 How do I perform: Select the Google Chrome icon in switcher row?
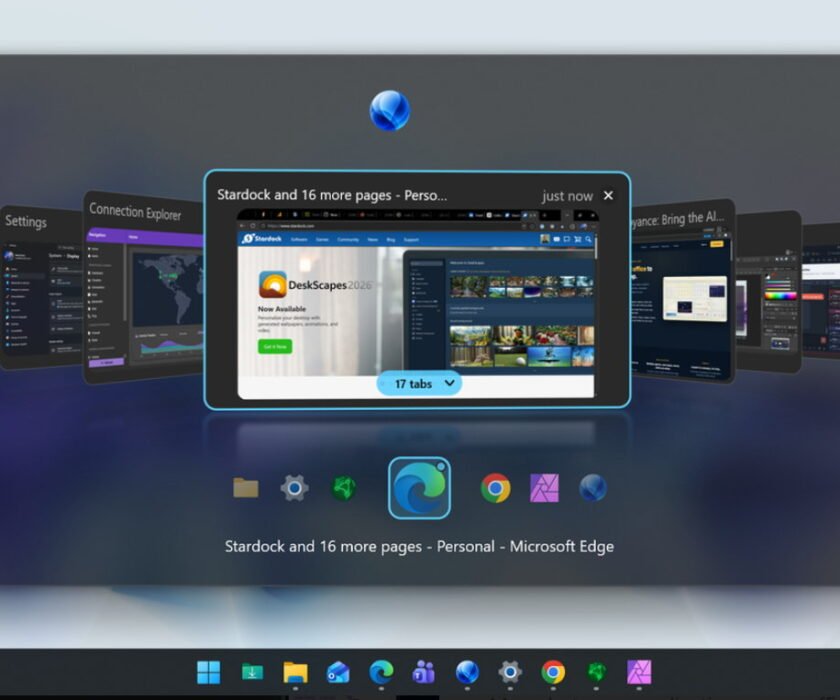pos(496,488)
